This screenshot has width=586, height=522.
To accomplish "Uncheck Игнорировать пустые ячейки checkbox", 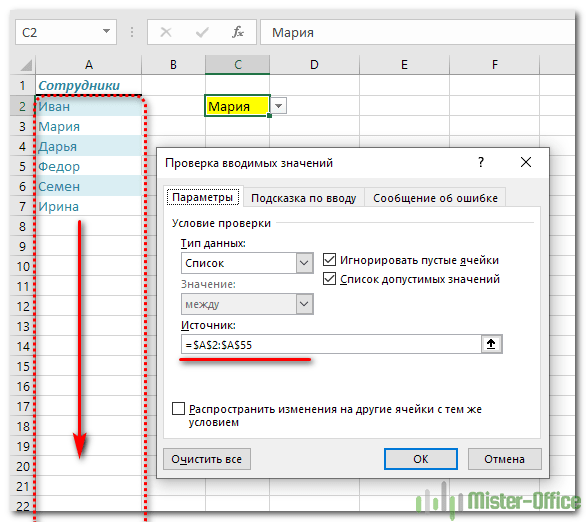I will tap(329, 259).
